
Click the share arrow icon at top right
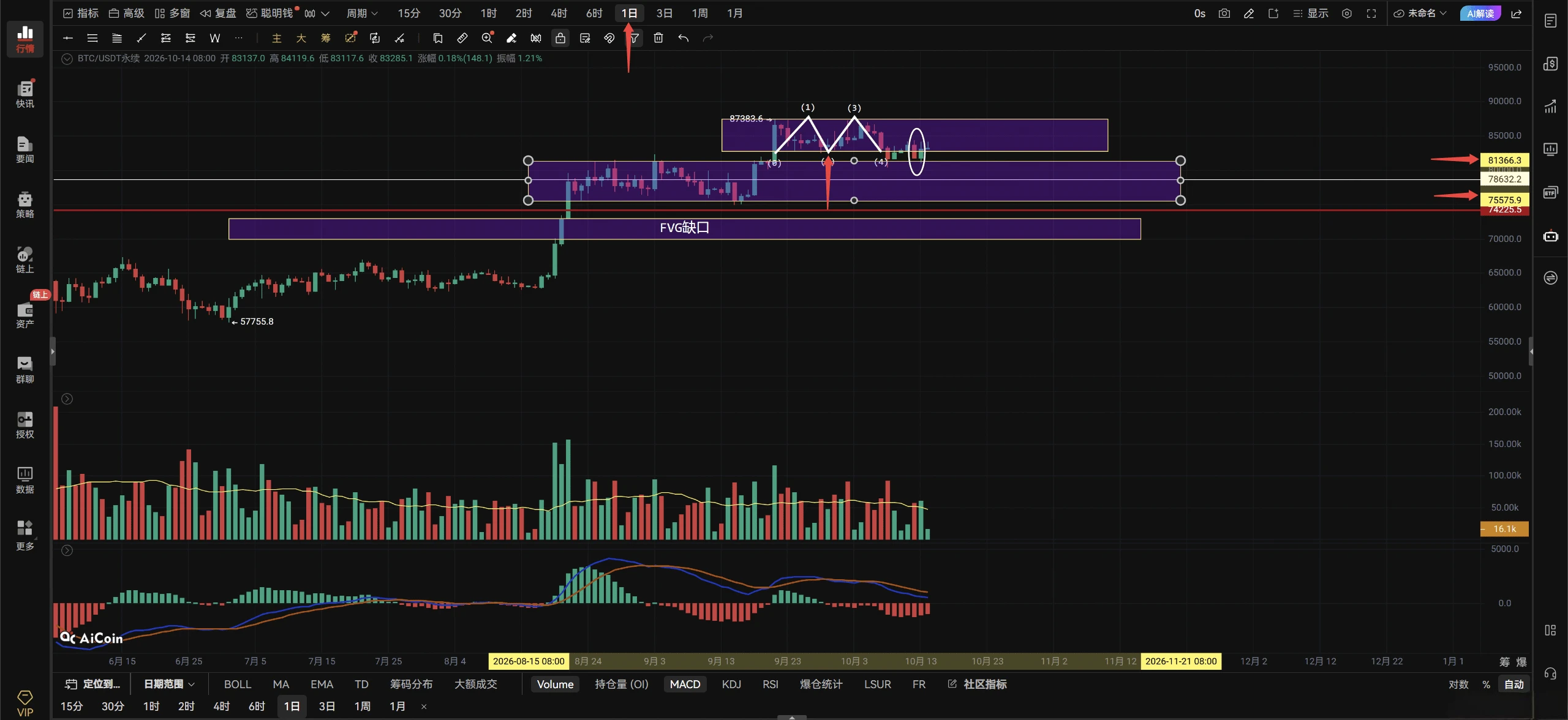1517,13
